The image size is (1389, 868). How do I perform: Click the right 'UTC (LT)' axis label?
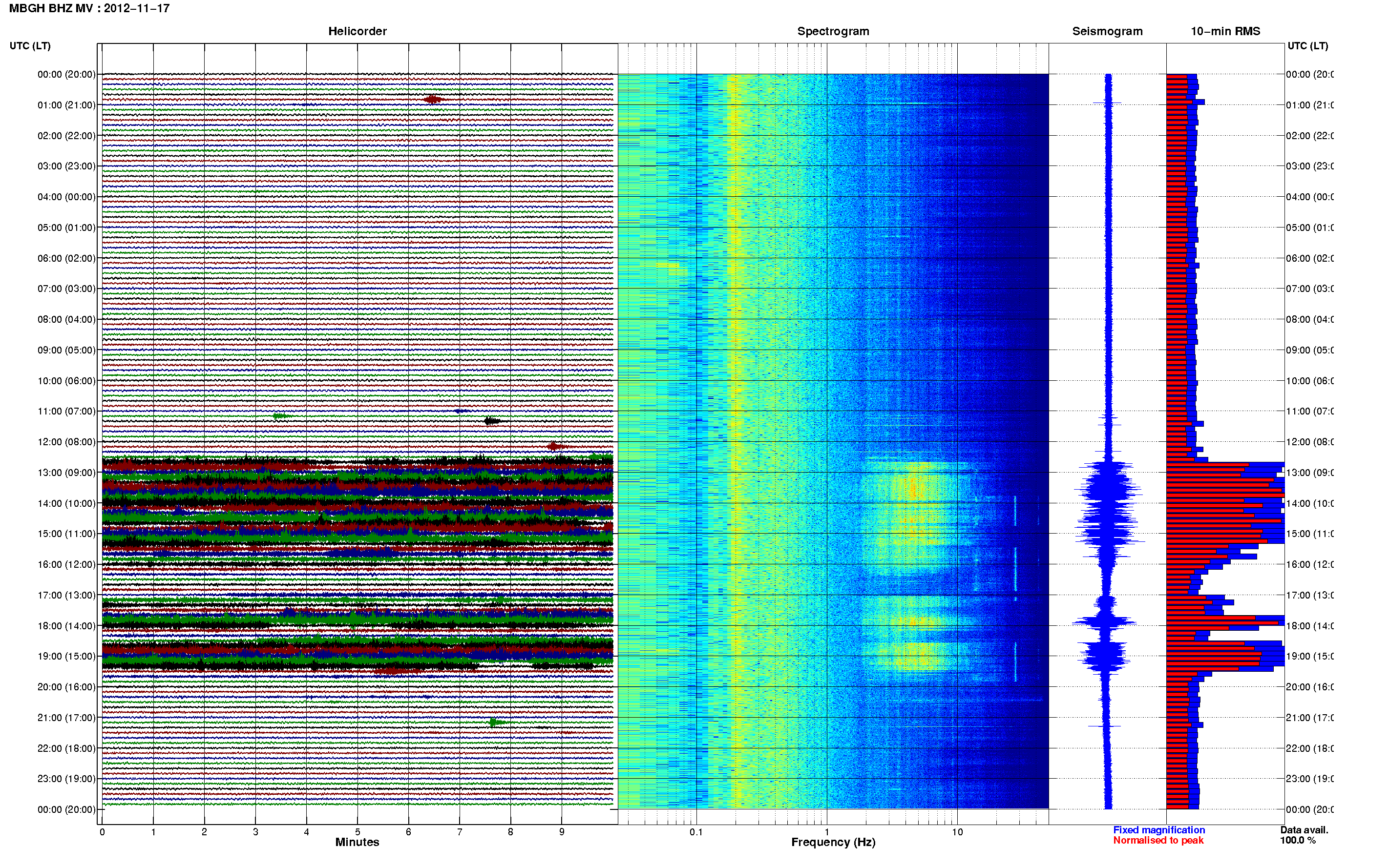[x=1307, y=46]
